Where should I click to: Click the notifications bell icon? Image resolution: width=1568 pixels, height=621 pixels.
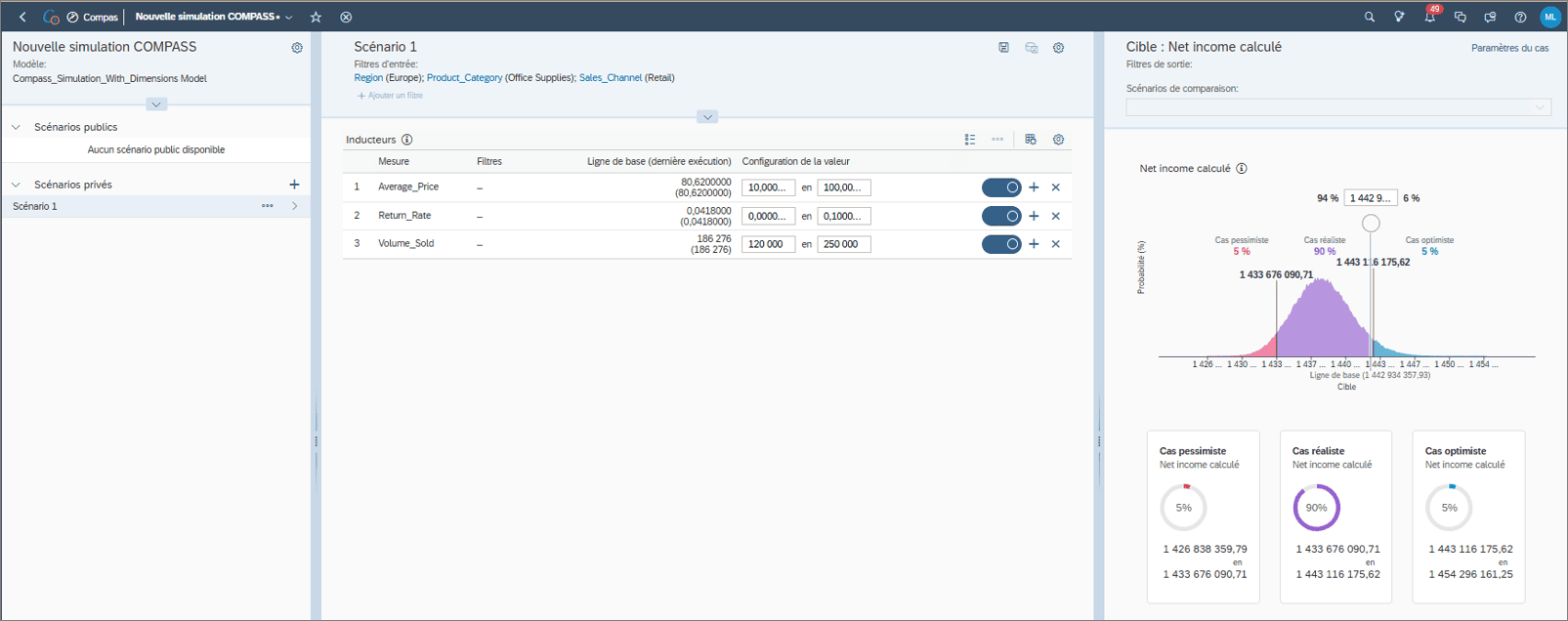click(1429, 17)
